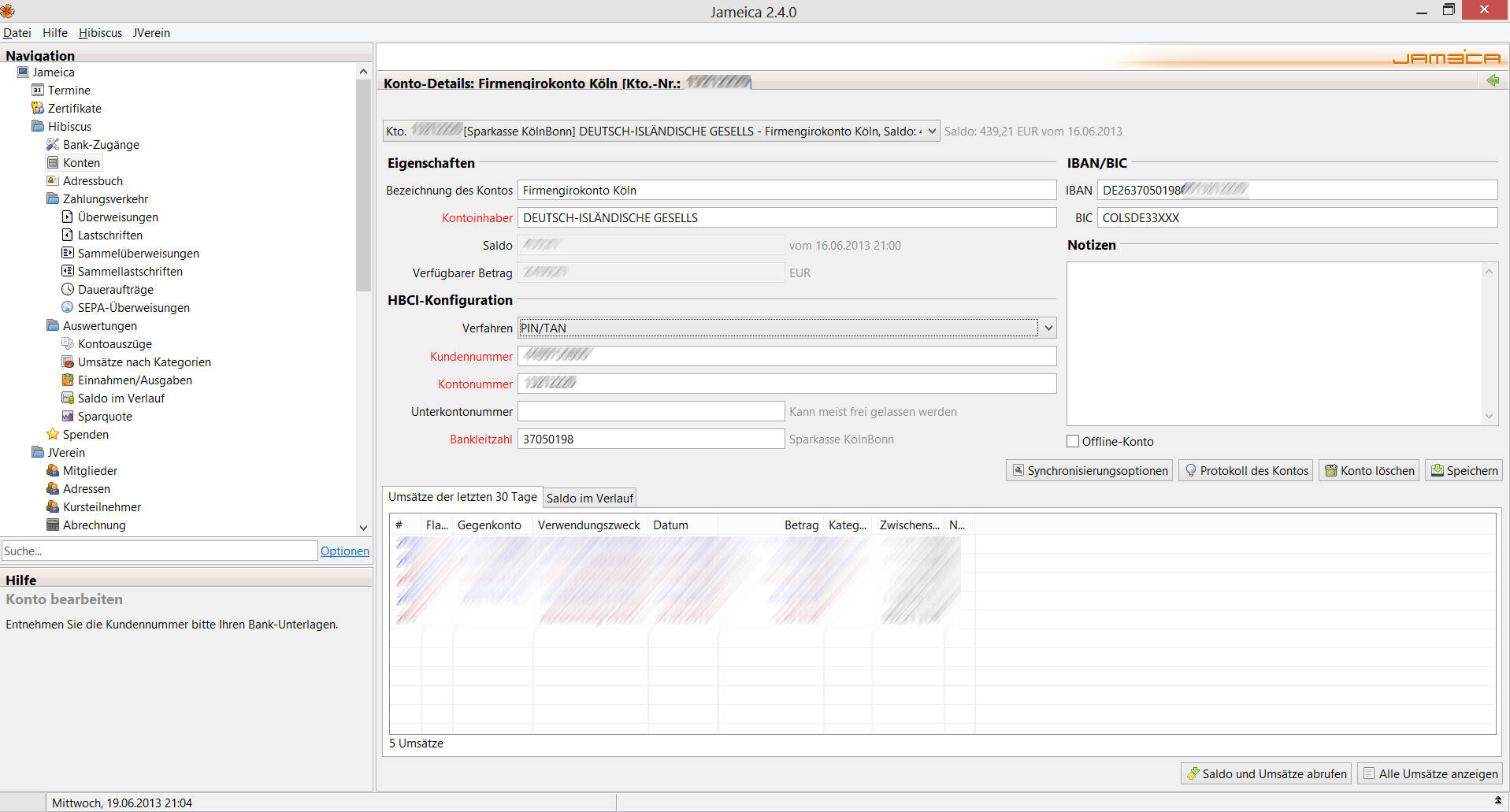Open the Hibiscus menu
Image resolution: width=1510 pixels, height=812 pixels.
tap(100, 32)
